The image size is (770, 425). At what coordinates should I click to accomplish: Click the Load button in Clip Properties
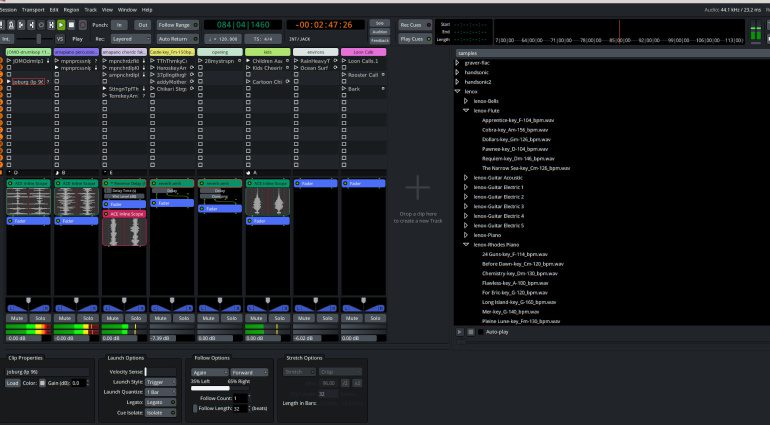pos(12,383)
